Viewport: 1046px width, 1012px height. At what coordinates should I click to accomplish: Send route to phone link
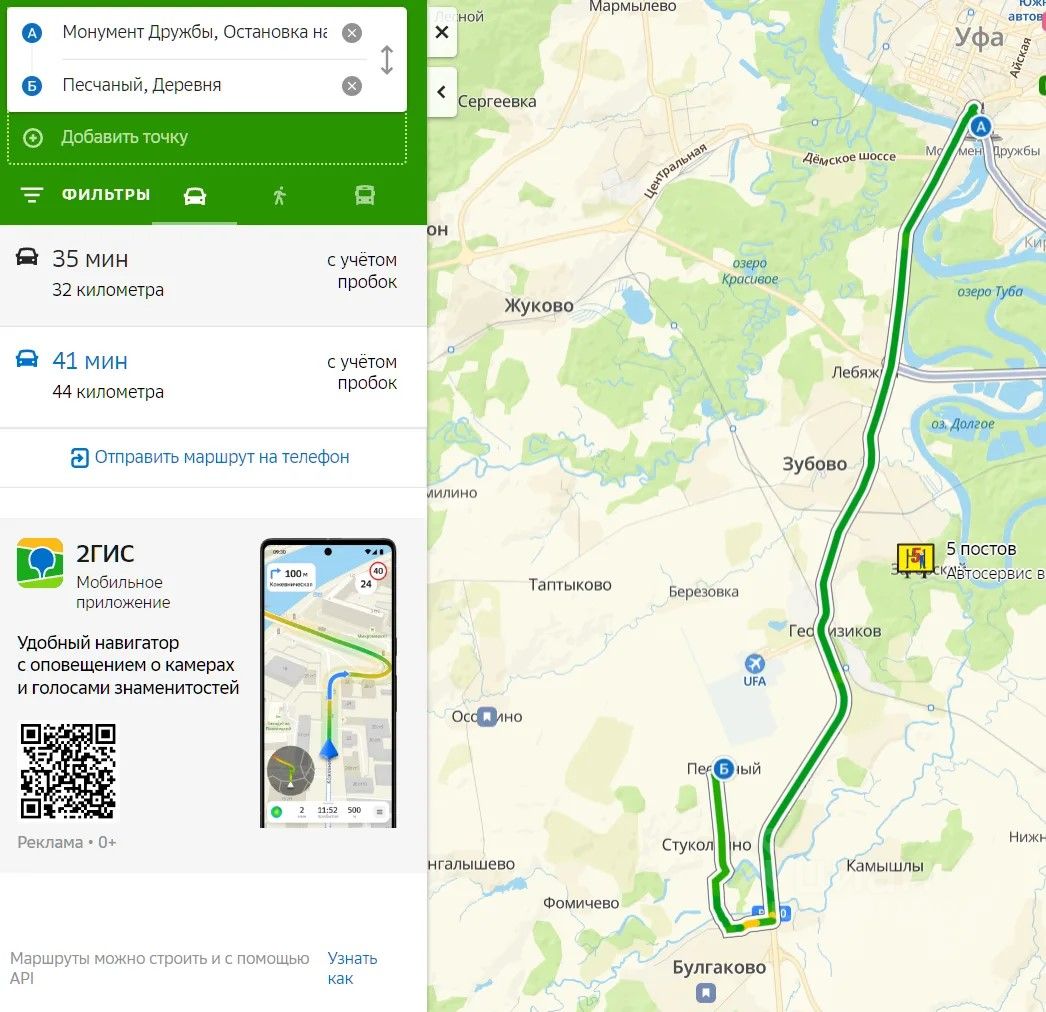210,457
